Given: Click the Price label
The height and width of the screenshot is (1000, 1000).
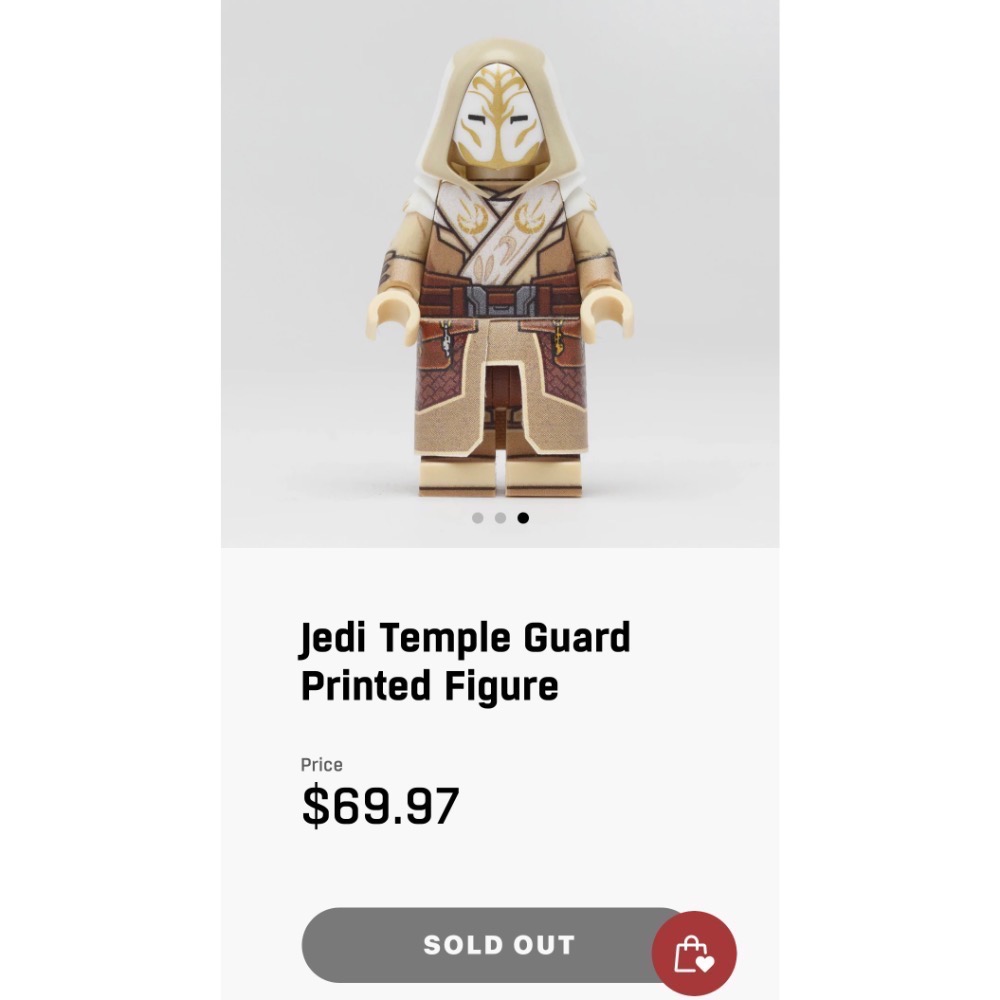Looking at the screenshot, I should tap(321, 765).
